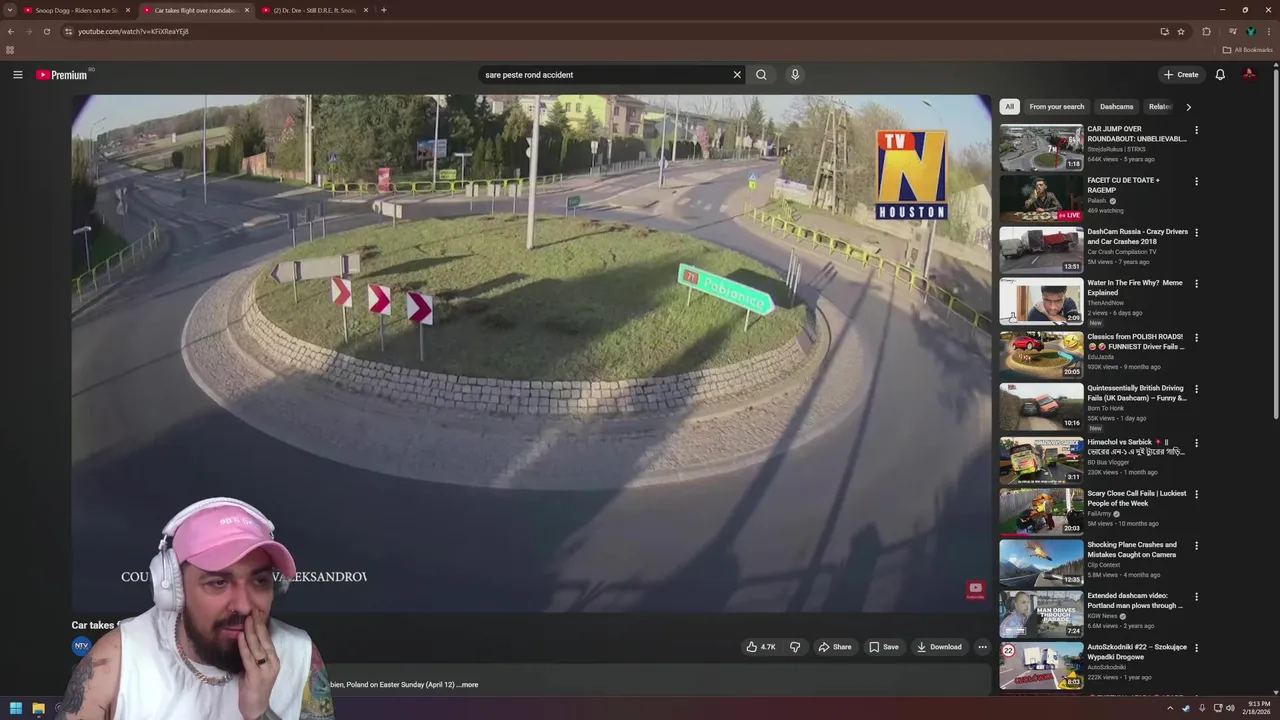Open the CAR JUMP OVER ROUNDABOUT thumbnail
Viewport: 1280px width, 720px height.
coord(1041,147)
